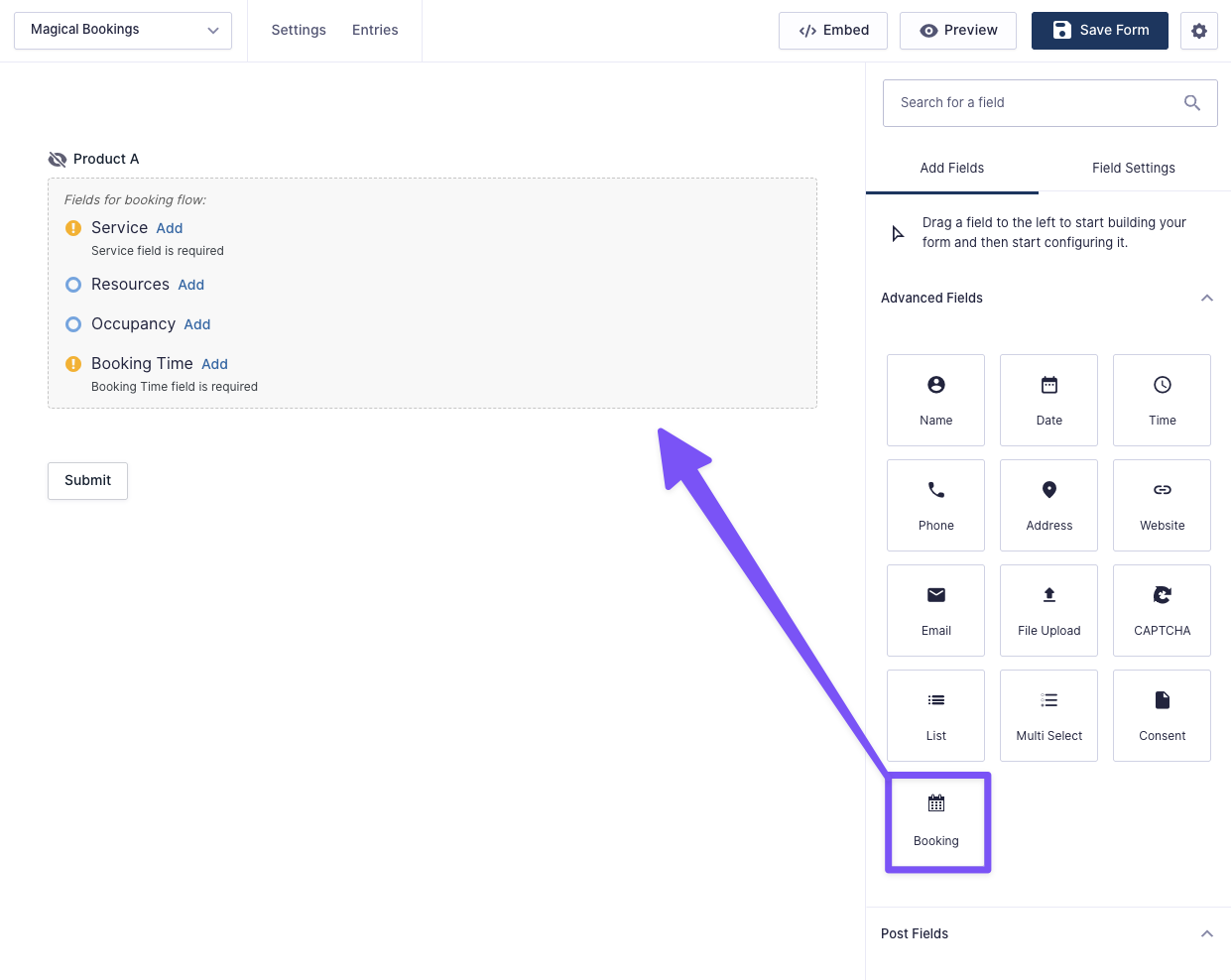Collapse the Advanced Fields section
Viewport: 1231px width, 980px height.
tap(1206, 299)
